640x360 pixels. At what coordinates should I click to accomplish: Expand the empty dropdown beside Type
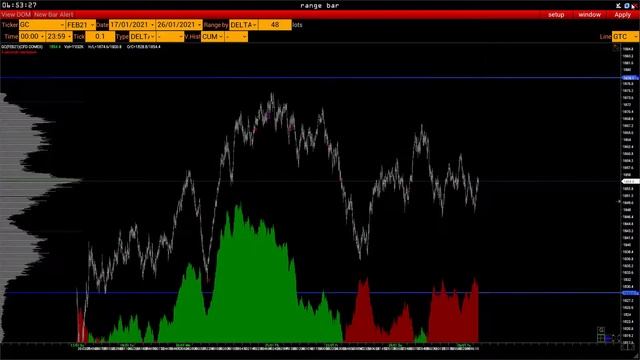tap(170, 36)
